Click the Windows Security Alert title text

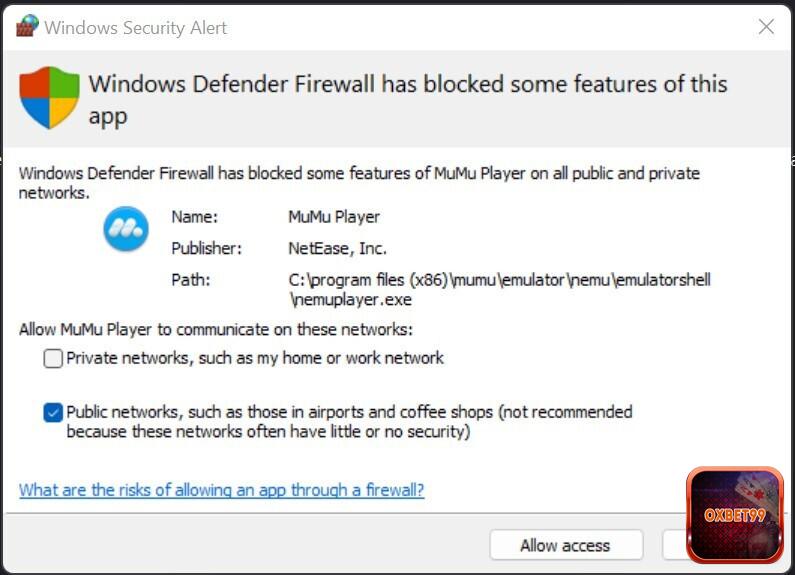[x=136, y=27]
